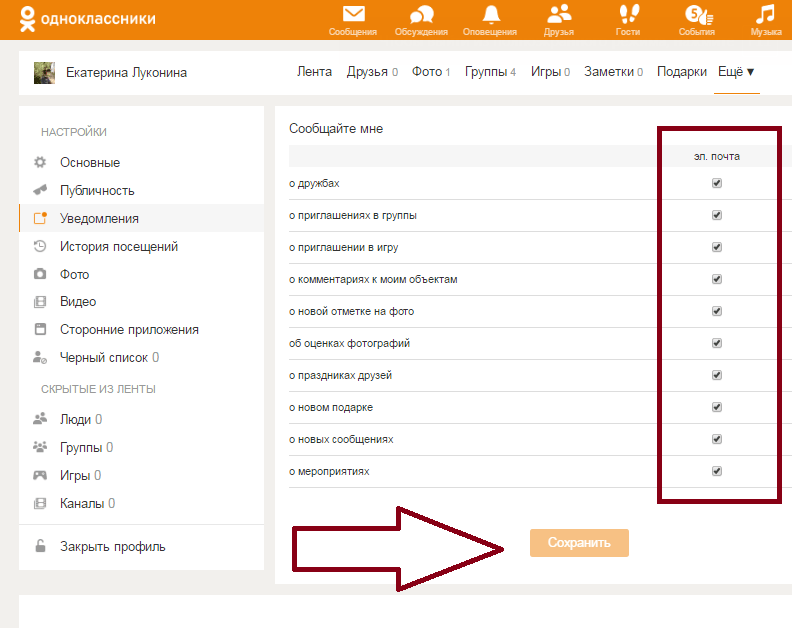Image resolution: width=792 pixels, height=628 pixels.
Task: Open the Игры profile tab
Action: point(550,72)
